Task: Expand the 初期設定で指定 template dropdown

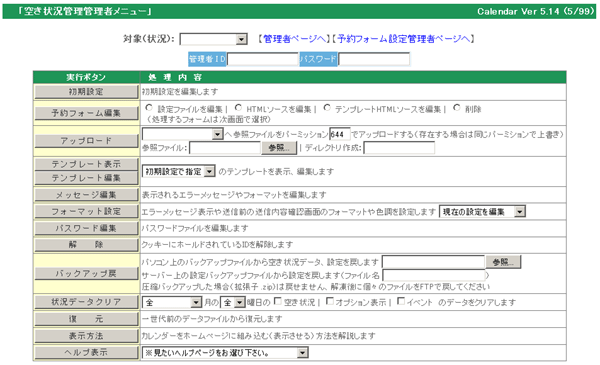Action: tap(179, 171)
